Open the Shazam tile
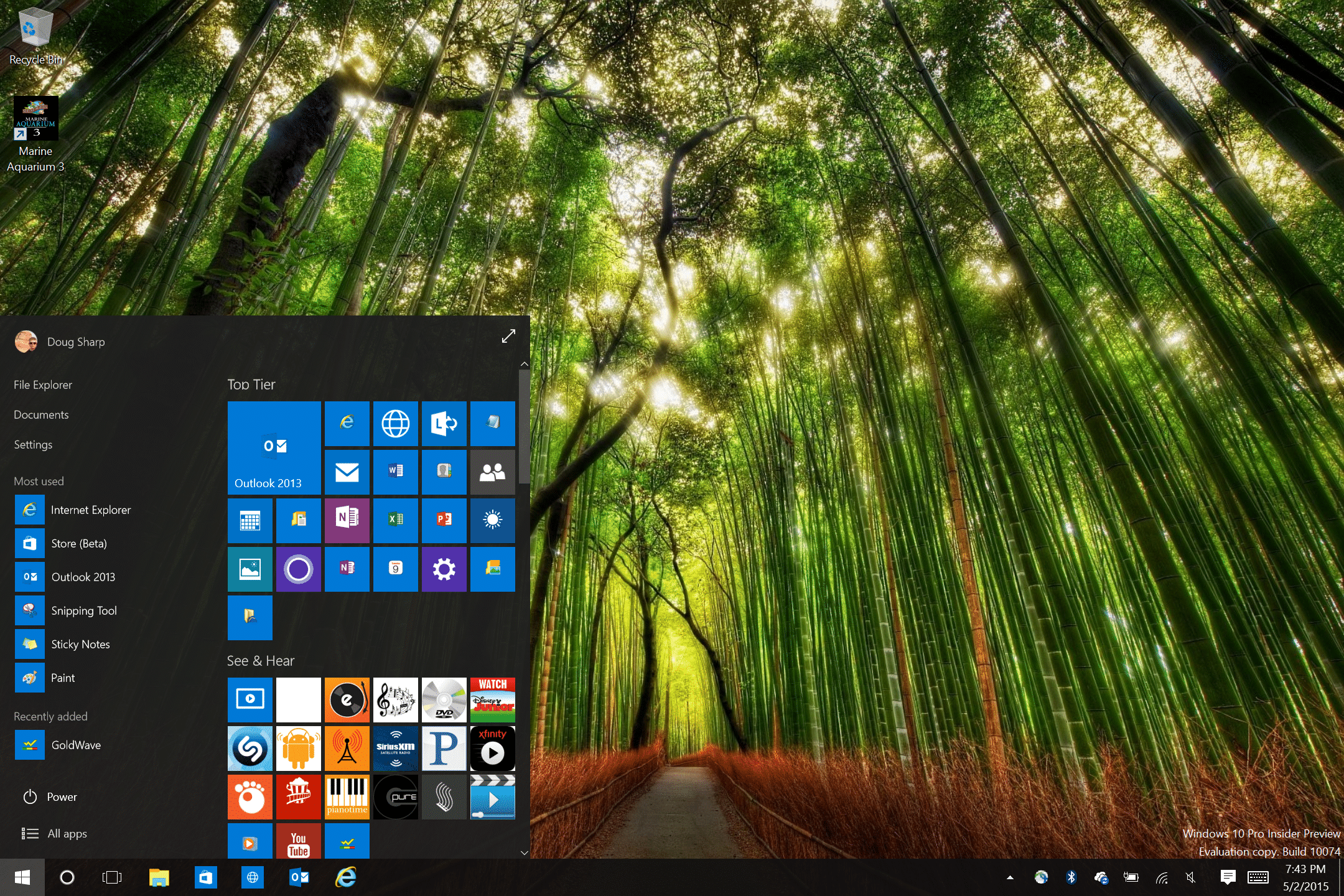This screenshot has width=1344, height=896. click(x=250, y=749)
